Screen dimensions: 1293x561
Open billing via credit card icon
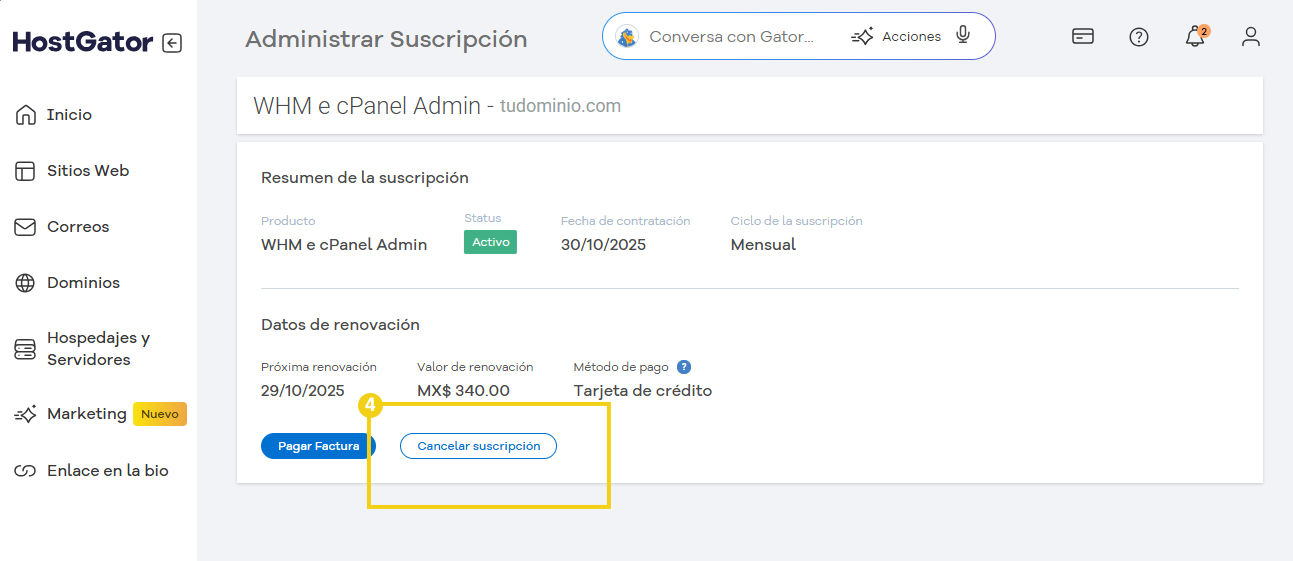pyautogui.click(x=1082, y=37)
